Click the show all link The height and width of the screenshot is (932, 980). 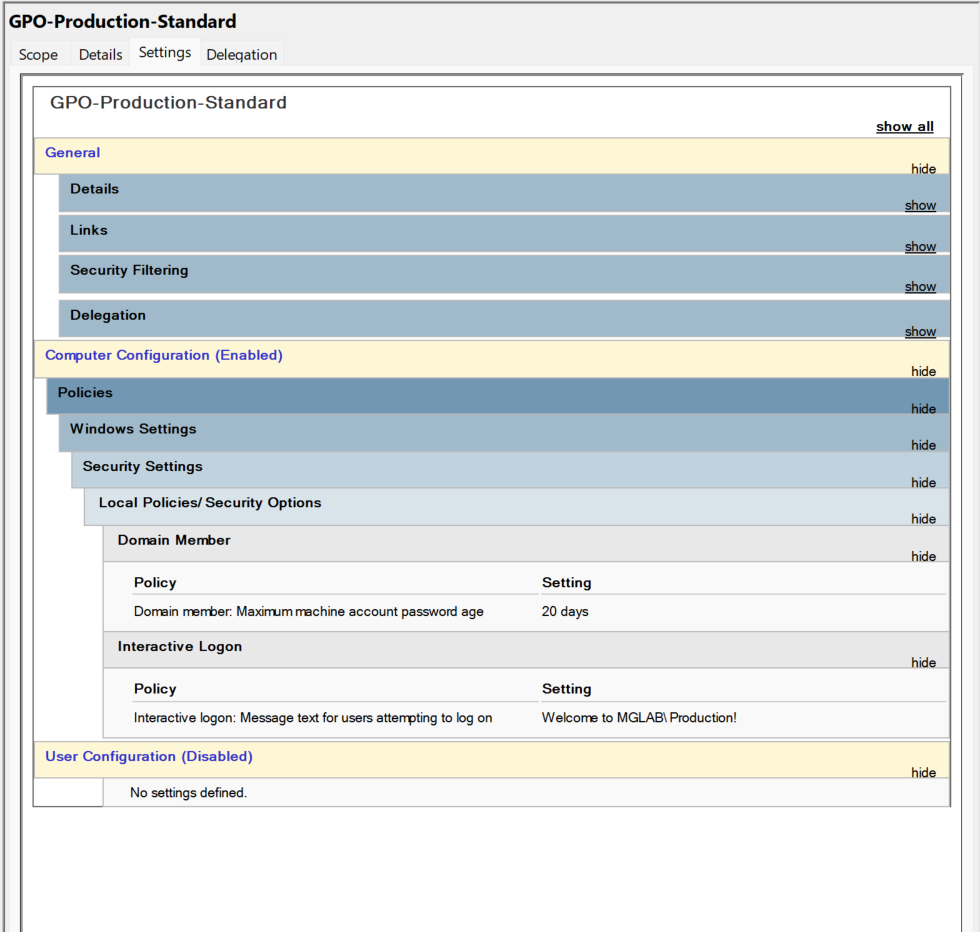pyautogui.click(x=904, y=126)
